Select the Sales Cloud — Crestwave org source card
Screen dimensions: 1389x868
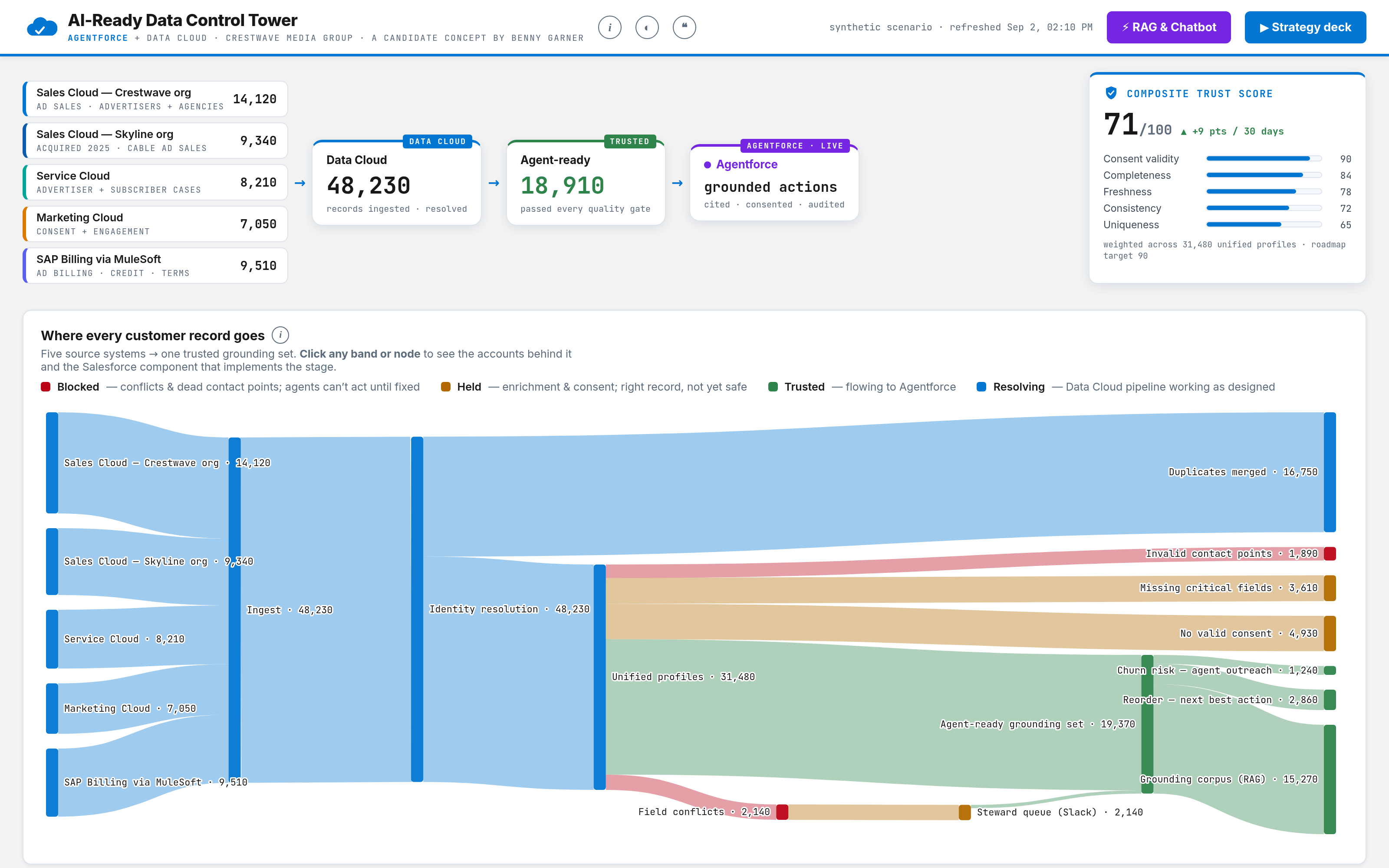tap(155, 99)
